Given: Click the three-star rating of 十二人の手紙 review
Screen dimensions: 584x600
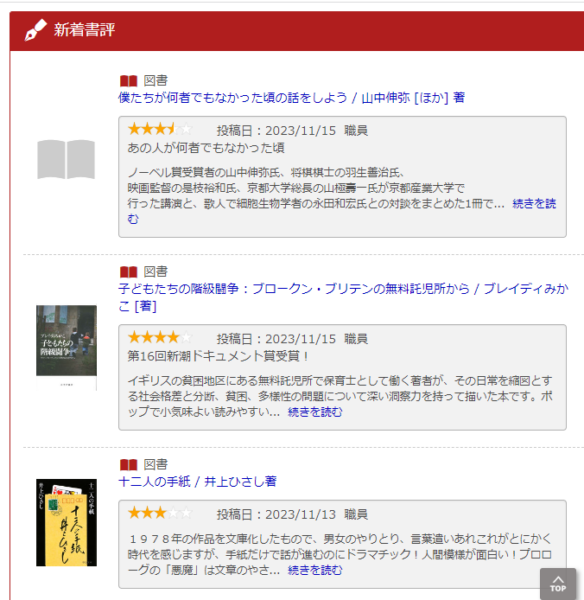Looking at the screenshot, I should [x=160, y=512].
